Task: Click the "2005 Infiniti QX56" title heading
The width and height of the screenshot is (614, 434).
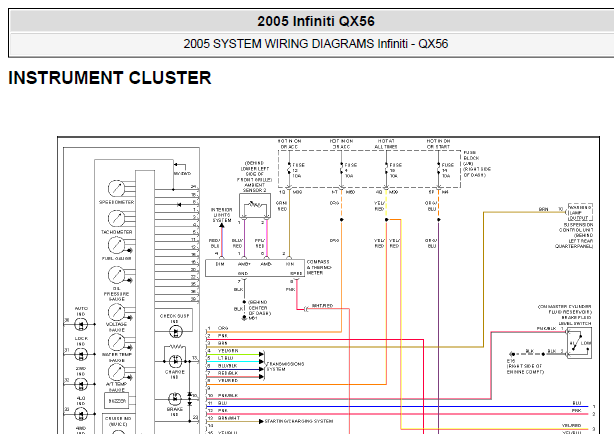Action: [316, 21]
